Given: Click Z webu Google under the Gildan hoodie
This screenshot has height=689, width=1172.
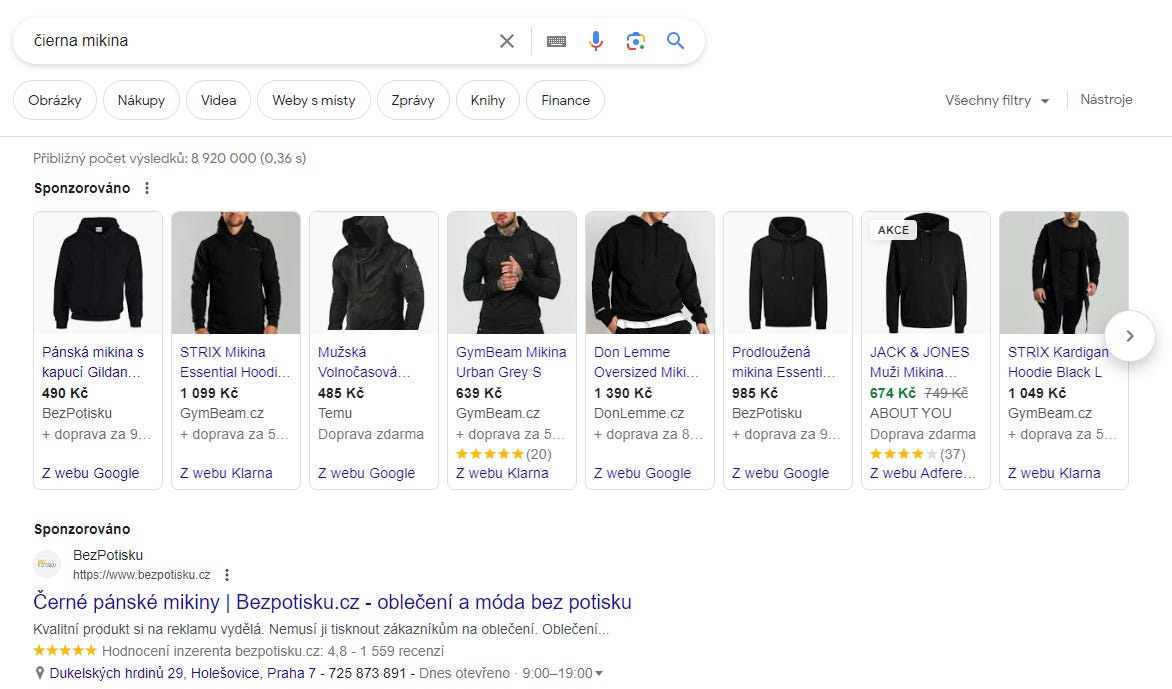Looking at the screenshot, I should pyautogui.click(x=90, y=473).
